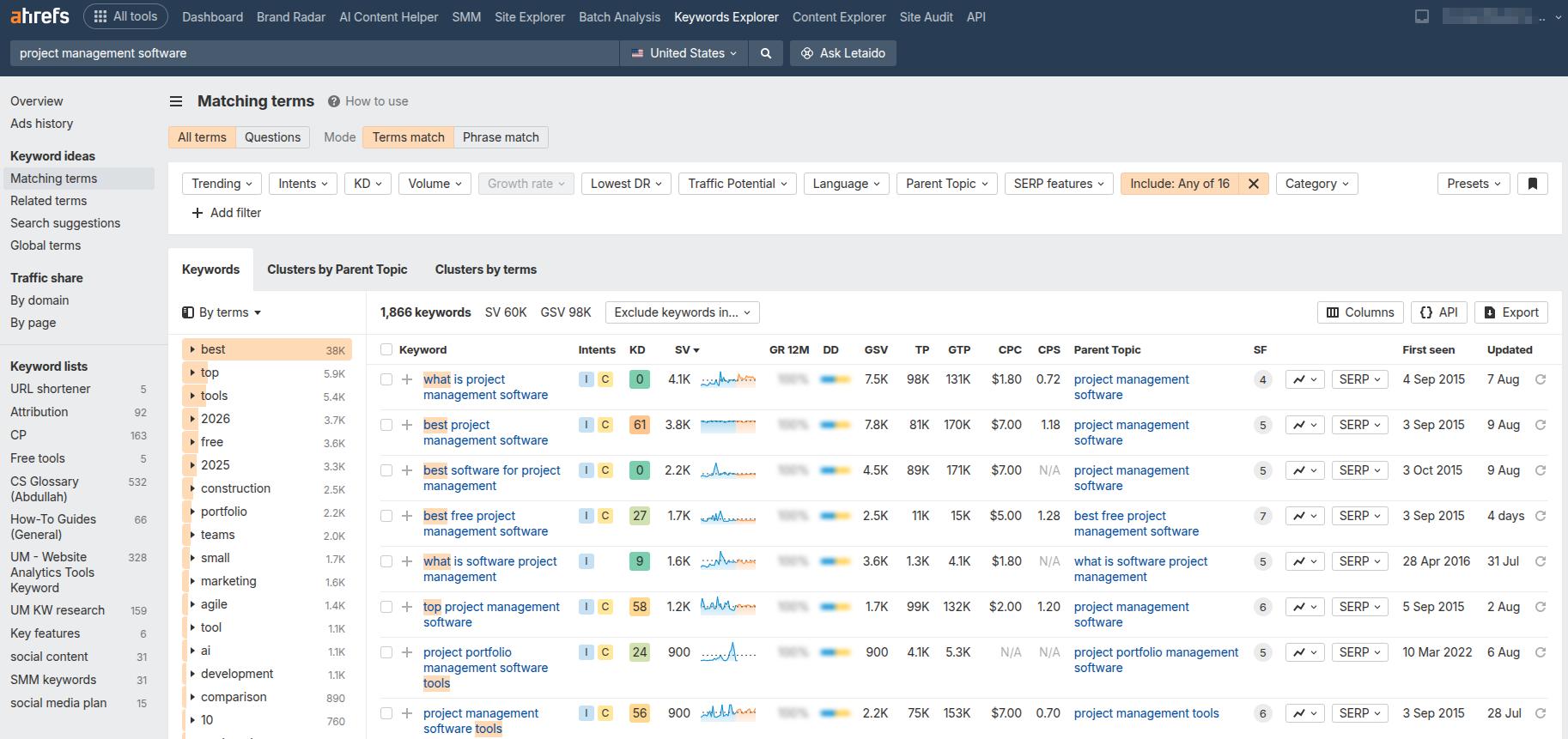Check the 'top project management software' row
1568x739 pixels.
[386, 607]
